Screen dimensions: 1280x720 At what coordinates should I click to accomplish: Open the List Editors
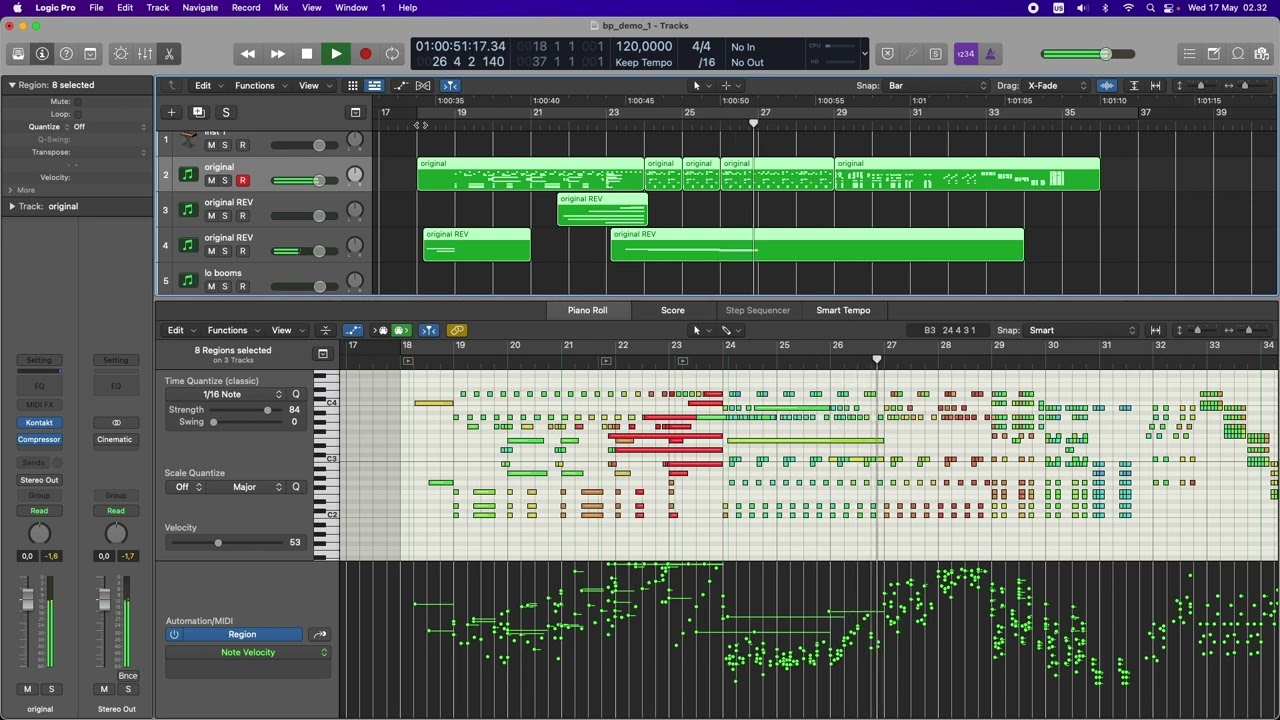tap(1189, 54)
